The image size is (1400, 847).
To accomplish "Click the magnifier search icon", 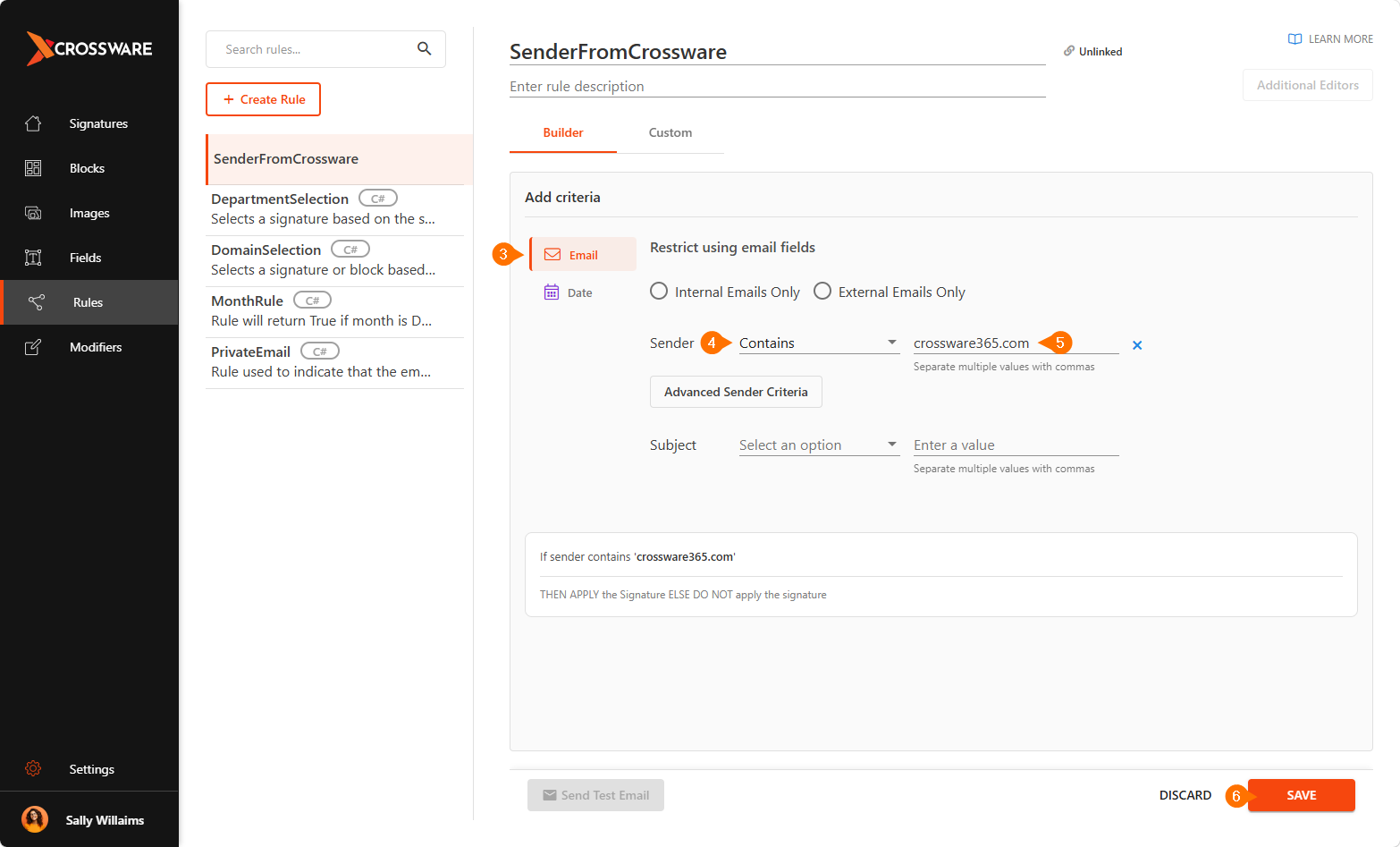I will pos(425,48).
